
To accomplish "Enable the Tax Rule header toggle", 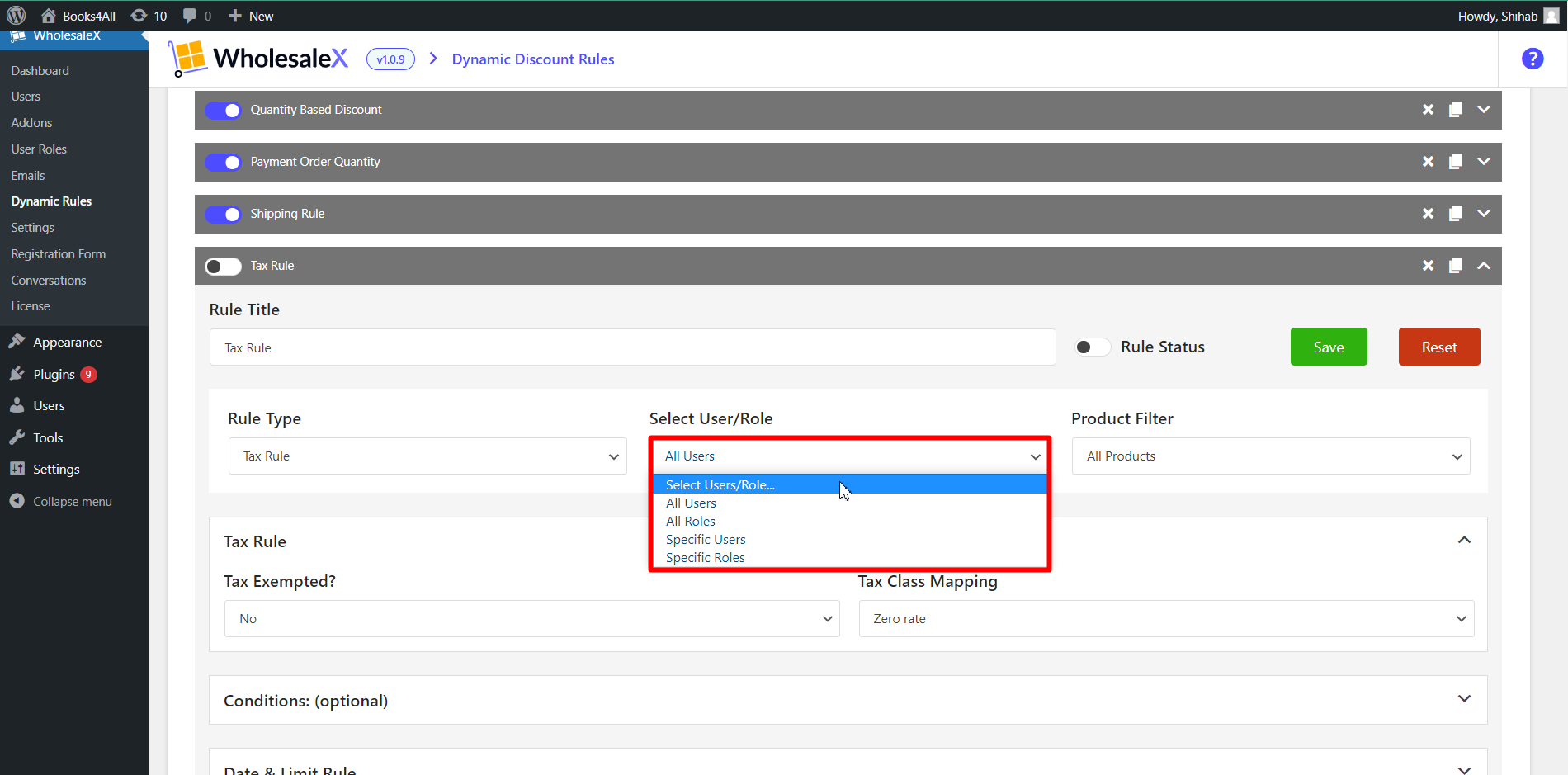I will point(223,267).
